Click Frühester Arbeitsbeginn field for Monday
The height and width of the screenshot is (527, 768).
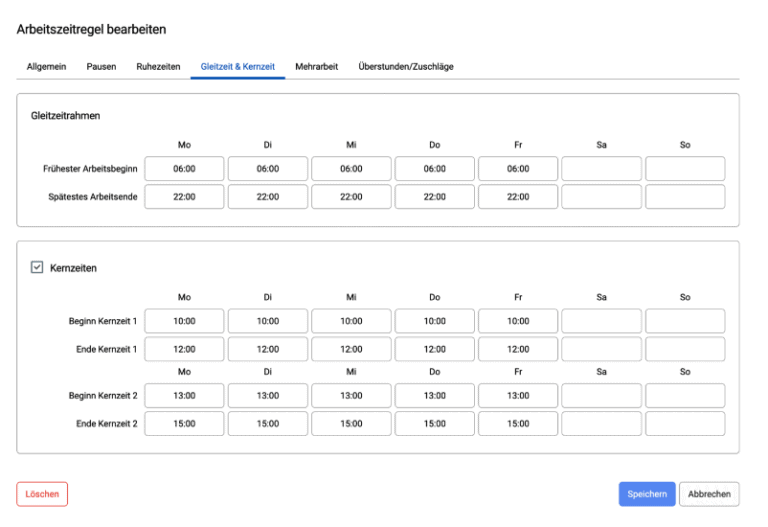coord(184,168)
